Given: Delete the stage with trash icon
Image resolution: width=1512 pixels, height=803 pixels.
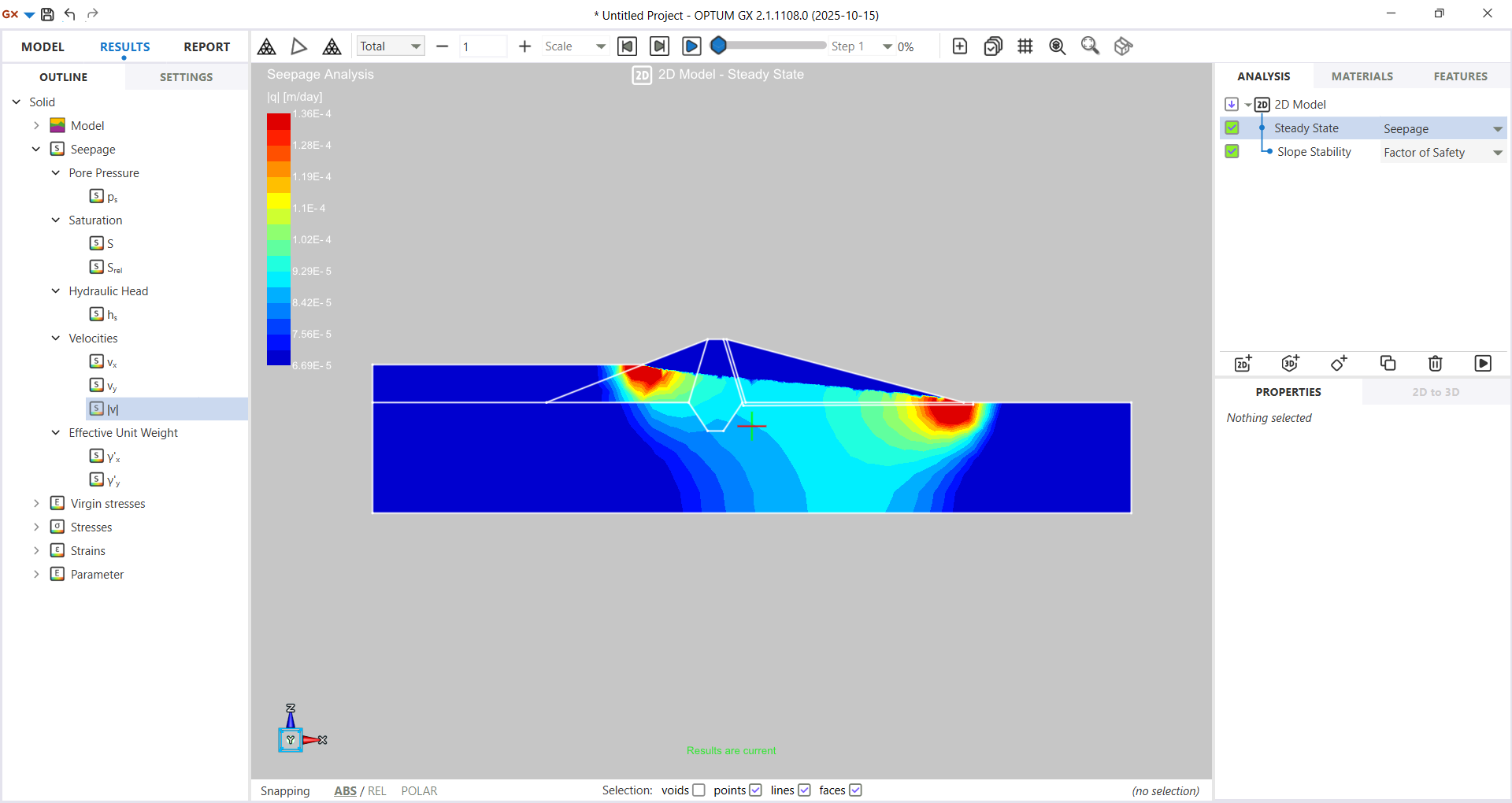Looking at the screenshot, I should pyautogui.click(x=1435, y=363).
